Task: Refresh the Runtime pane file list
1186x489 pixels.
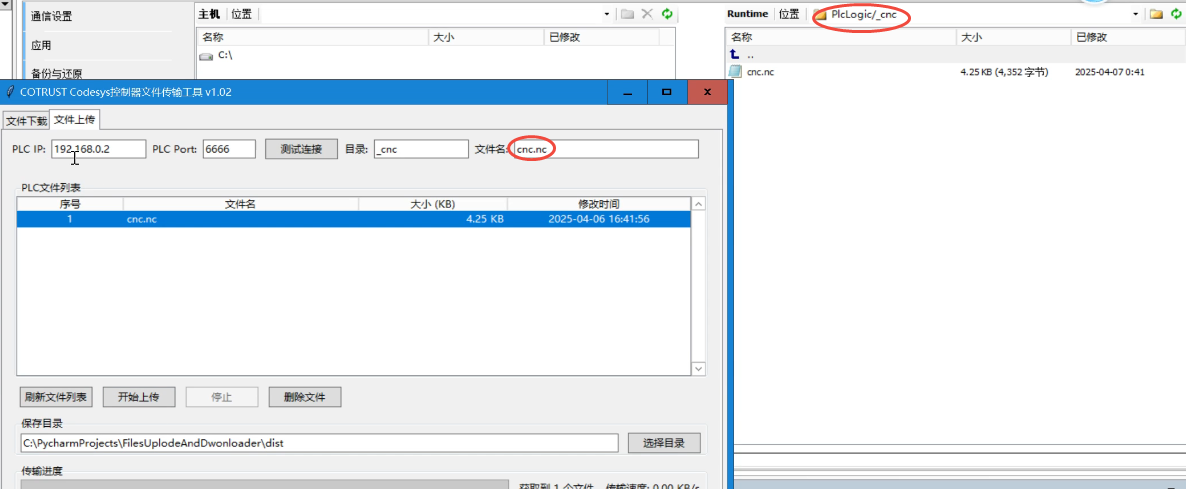Action: [x=1178, y=14]
